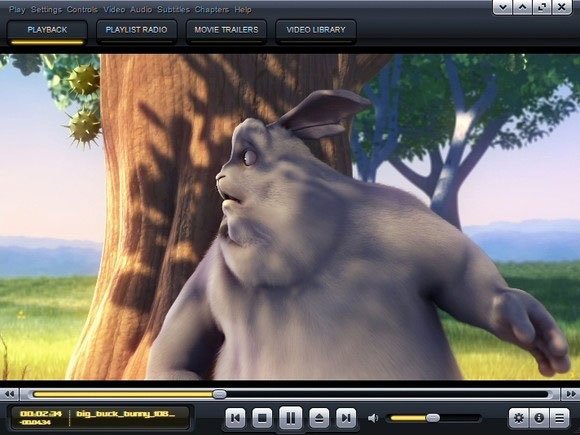Fast forward using right double-arrow button
Viewport: 580px width, 435px height.
click(x=571, y=394)
